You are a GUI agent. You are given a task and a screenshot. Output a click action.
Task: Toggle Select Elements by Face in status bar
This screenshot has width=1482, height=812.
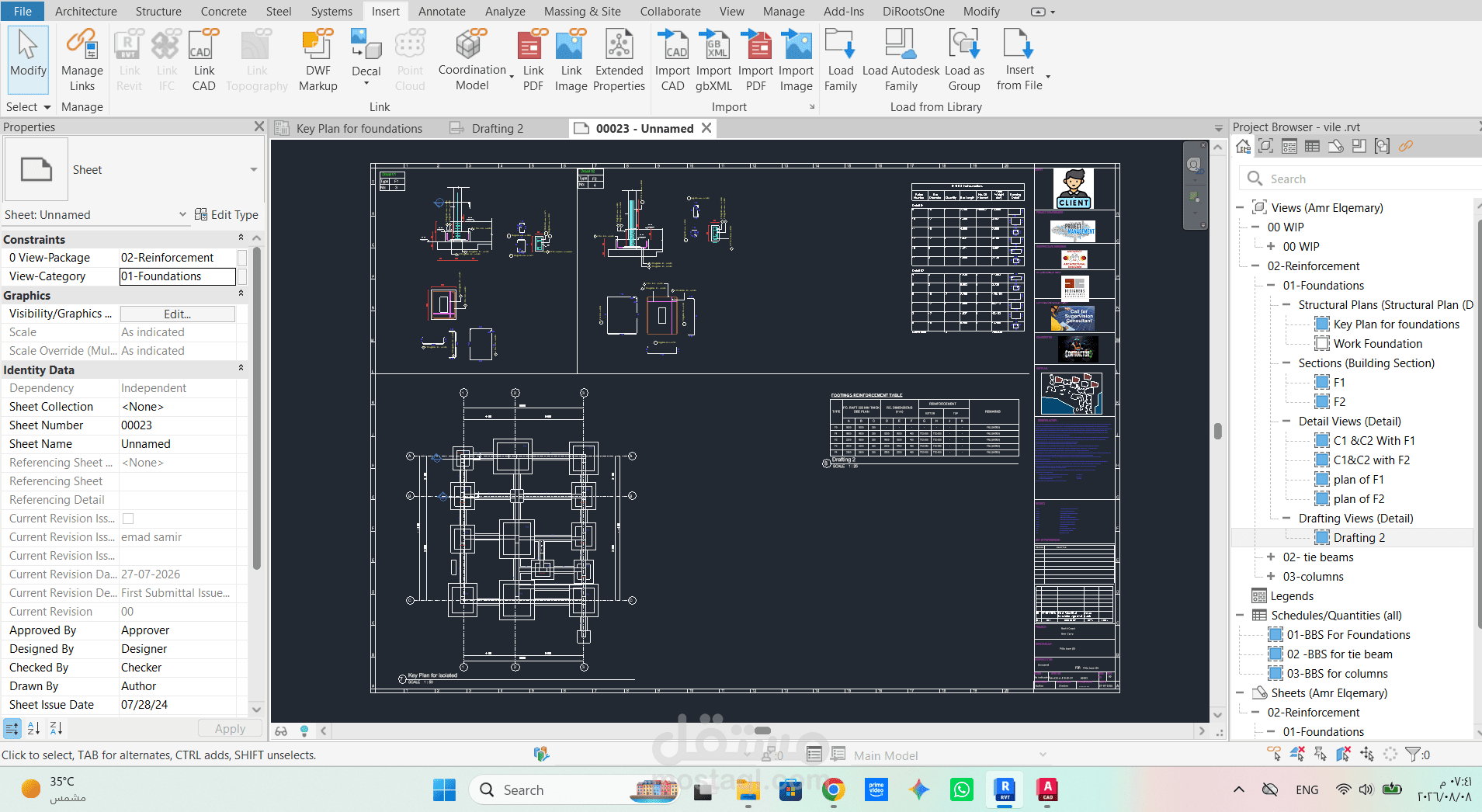click(1344, 754)
